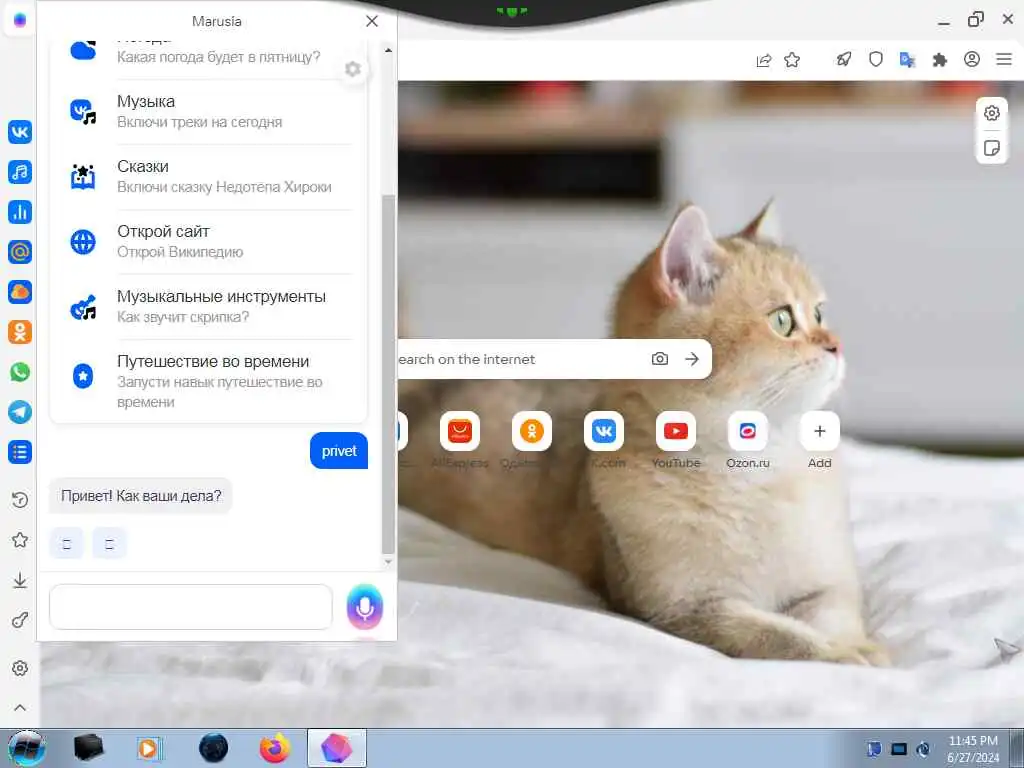Select the Открой сайт skill
Image resolution: width=1024 pixels, height=768 pixels.
click(209, 242)
